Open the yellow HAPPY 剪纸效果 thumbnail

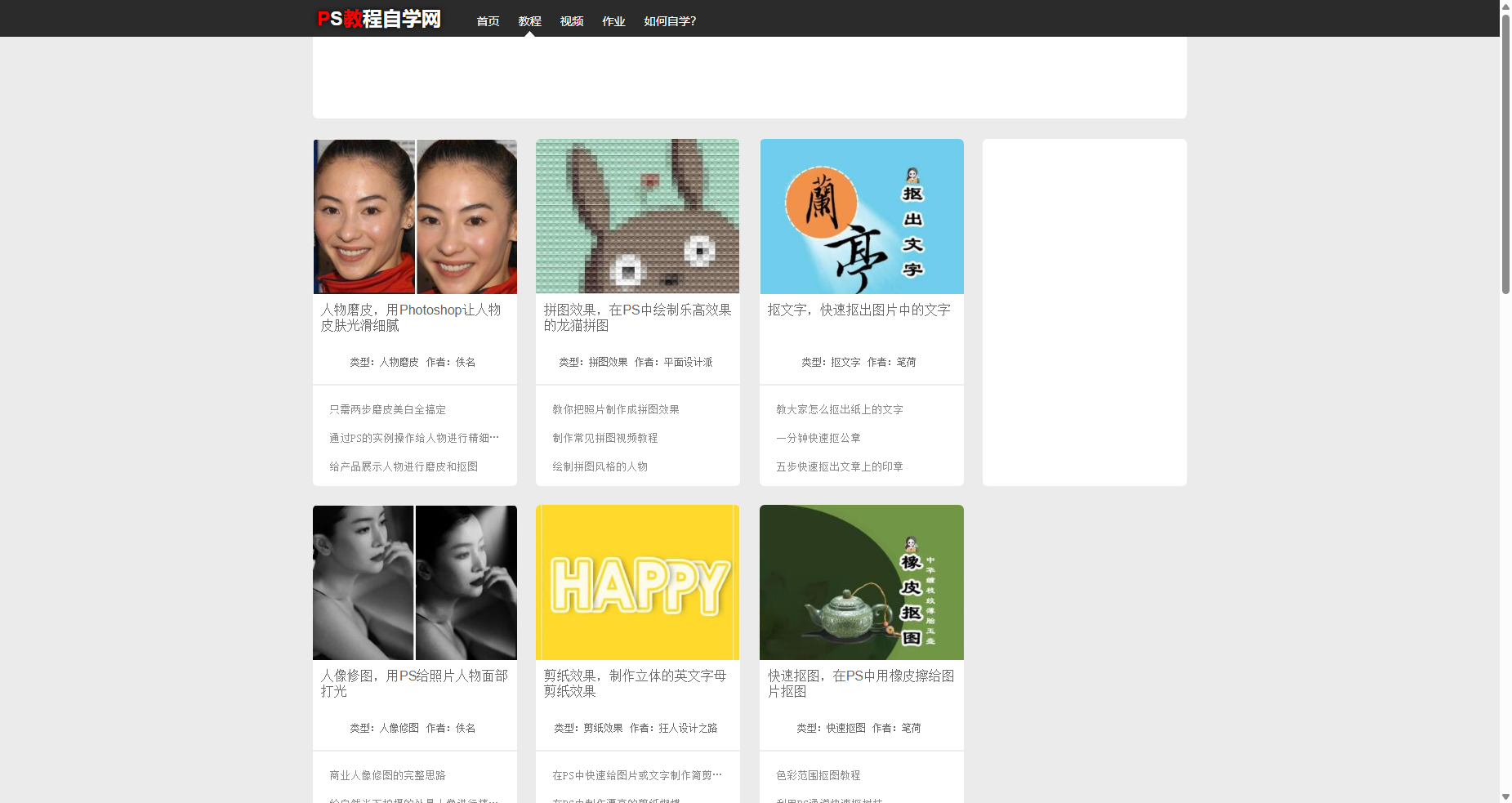pyautogui.click(x=638, y=582)
